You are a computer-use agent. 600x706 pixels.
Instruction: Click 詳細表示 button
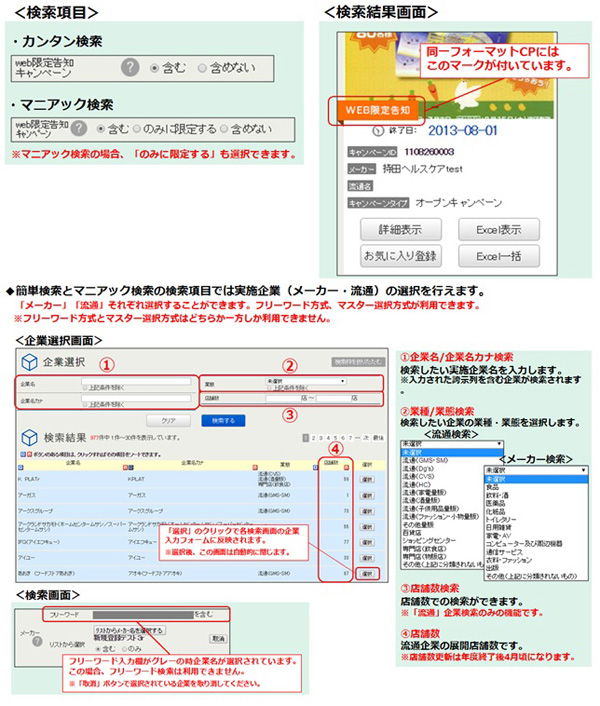click(401, 230)
